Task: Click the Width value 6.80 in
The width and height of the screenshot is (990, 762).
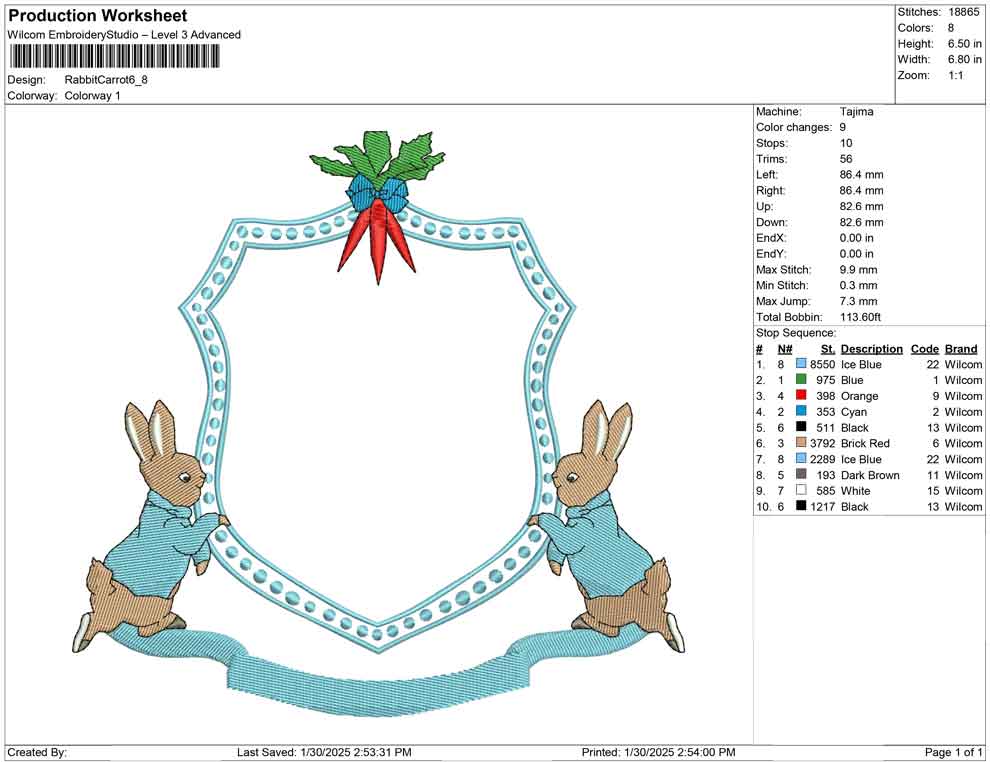Action: [x=965, y=59]
